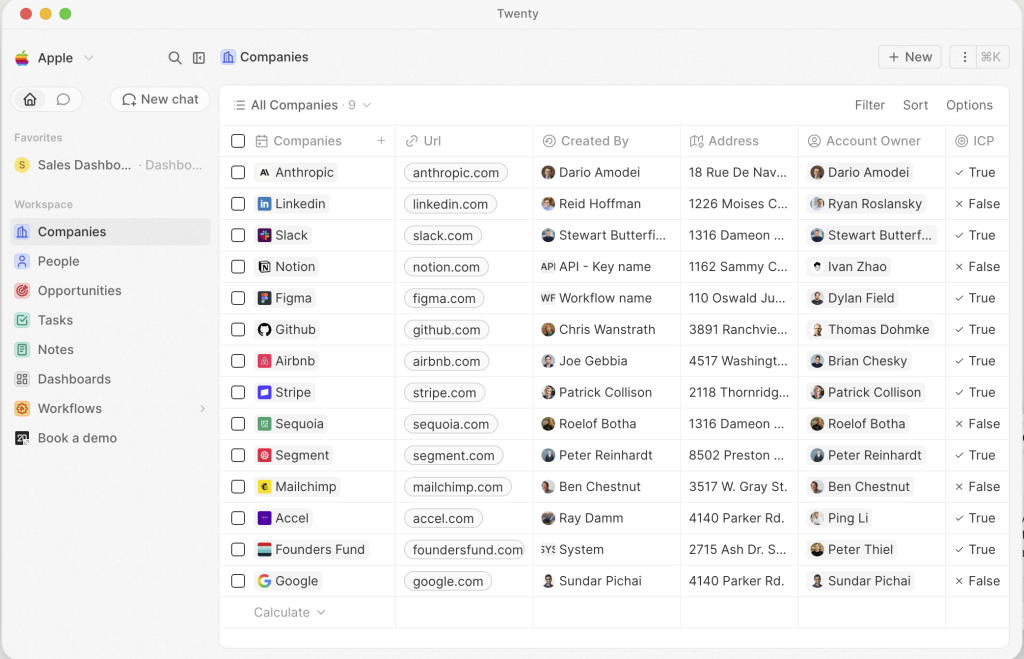Click the Ray Damm created-by cell

(607, 518)
